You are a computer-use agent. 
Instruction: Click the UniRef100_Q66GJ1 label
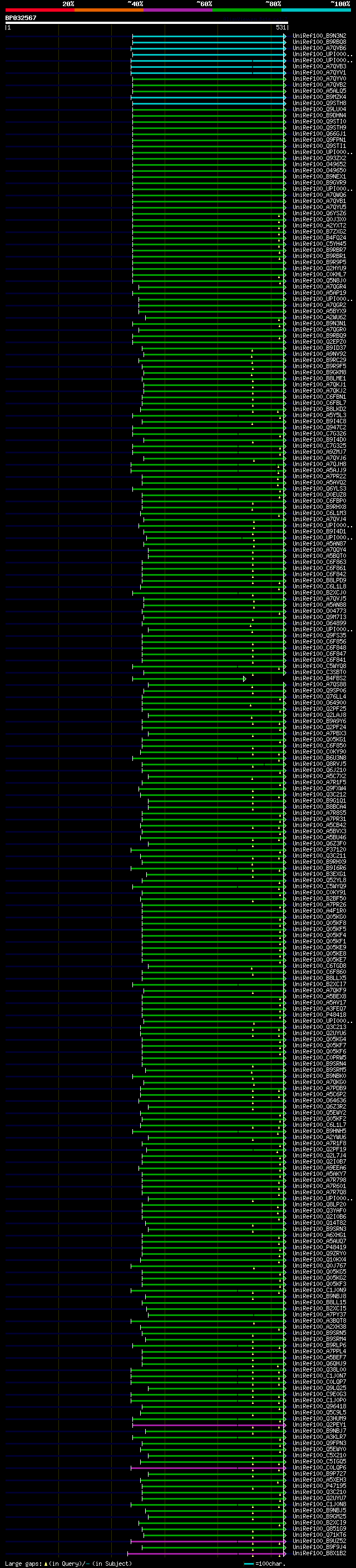pyautogui.click(x=319, y=134)
